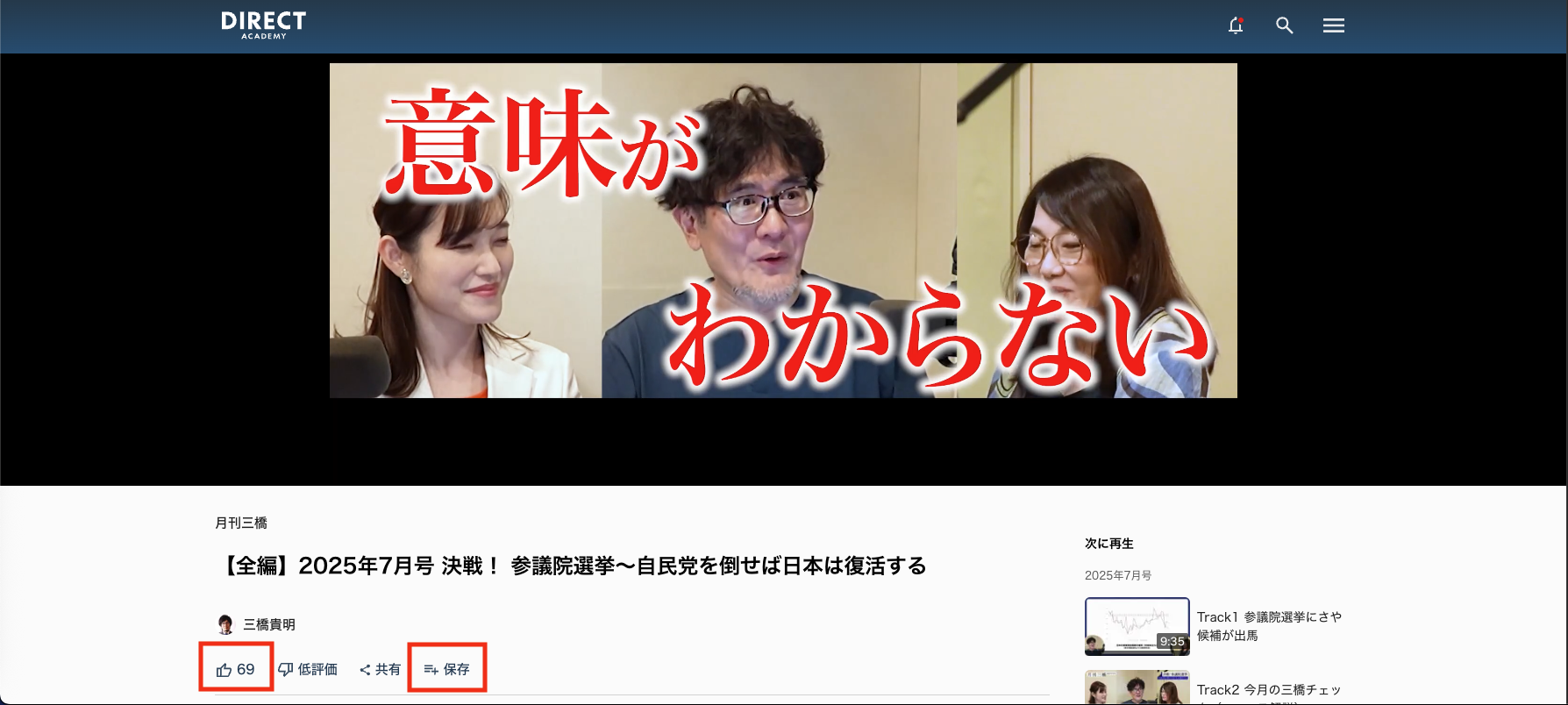This screenshot has height=705, width=1568.
Task: Click the 共有 share button
Action: coord(380,669)
